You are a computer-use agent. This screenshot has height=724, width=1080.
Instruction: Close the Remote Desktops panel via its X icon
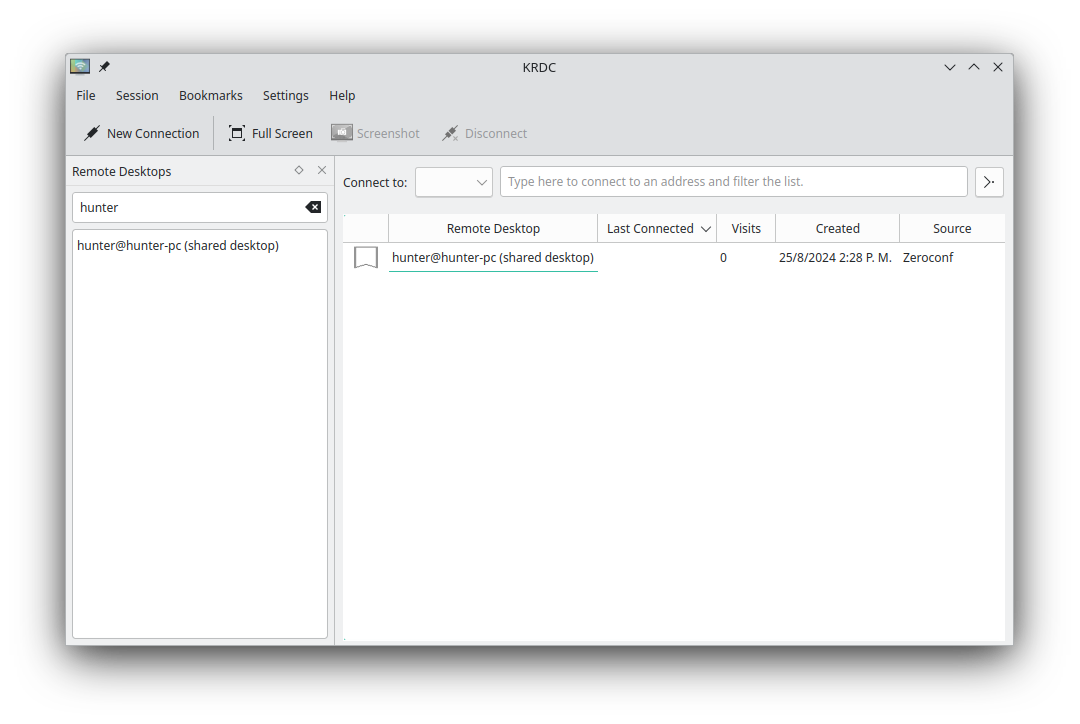[321, 170]
